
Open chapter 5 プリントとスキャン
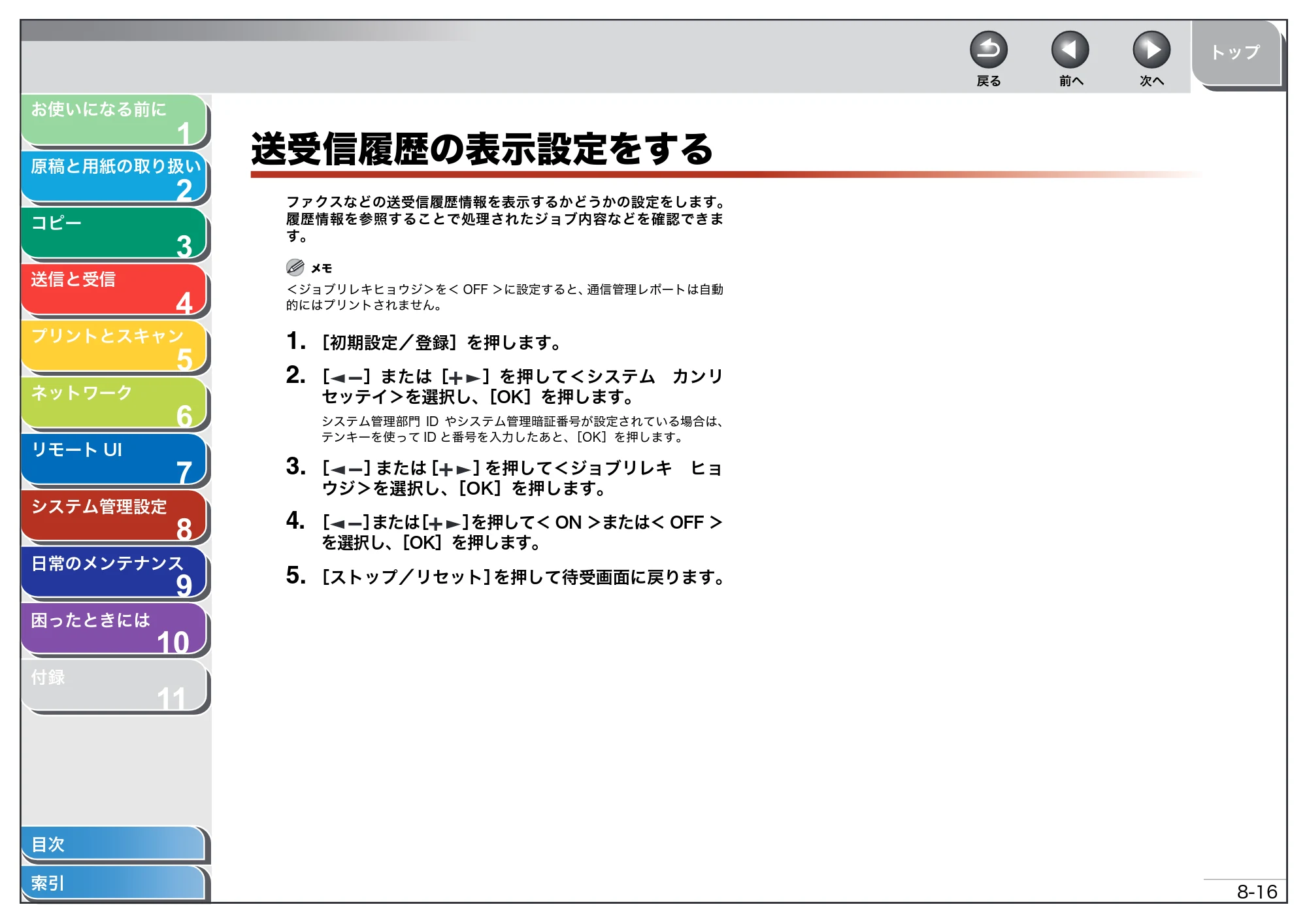tap(114, 347)
